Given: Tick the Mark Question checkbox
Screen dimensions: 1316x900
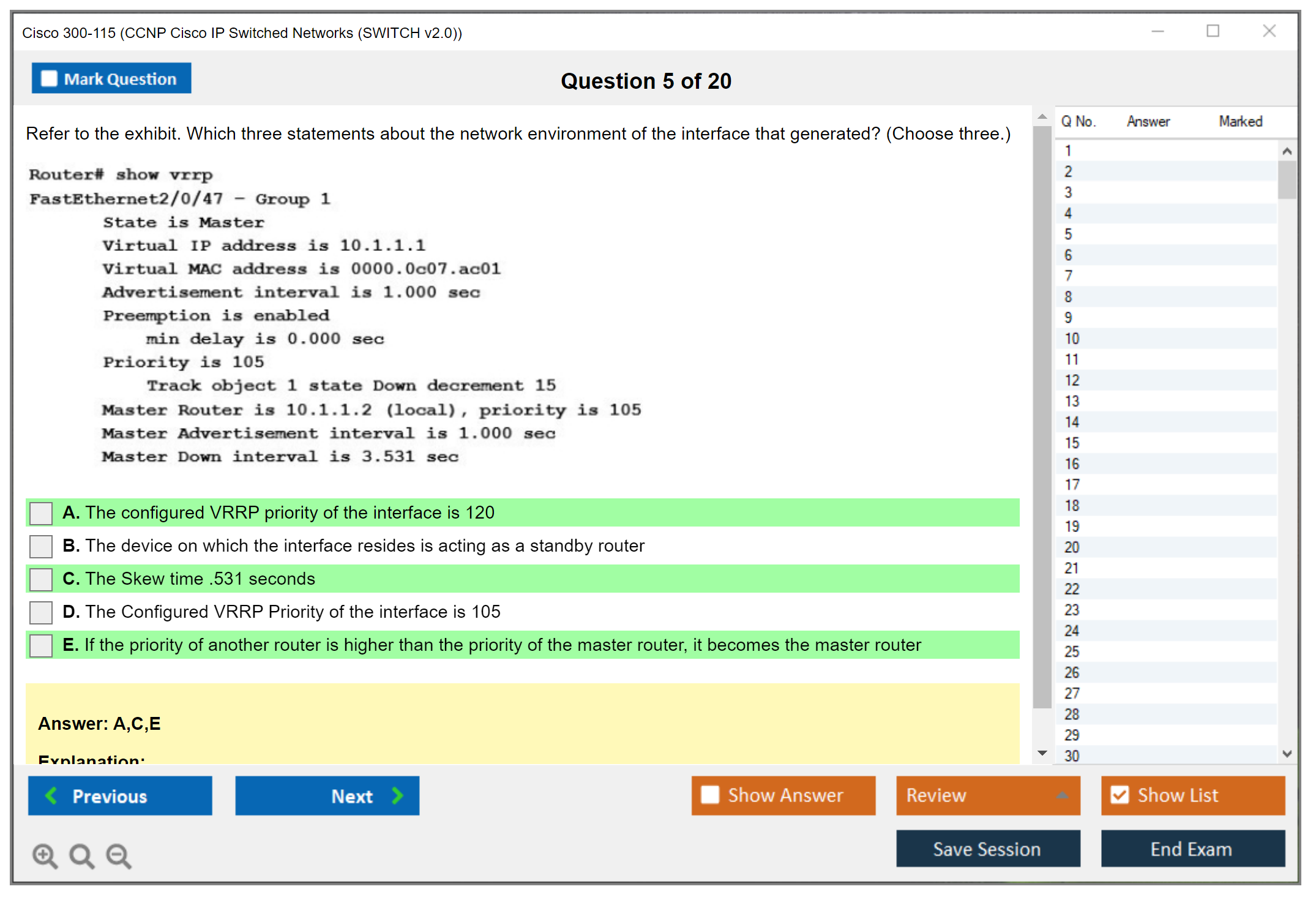Looking at the screenshot, I should coord(49,79).
